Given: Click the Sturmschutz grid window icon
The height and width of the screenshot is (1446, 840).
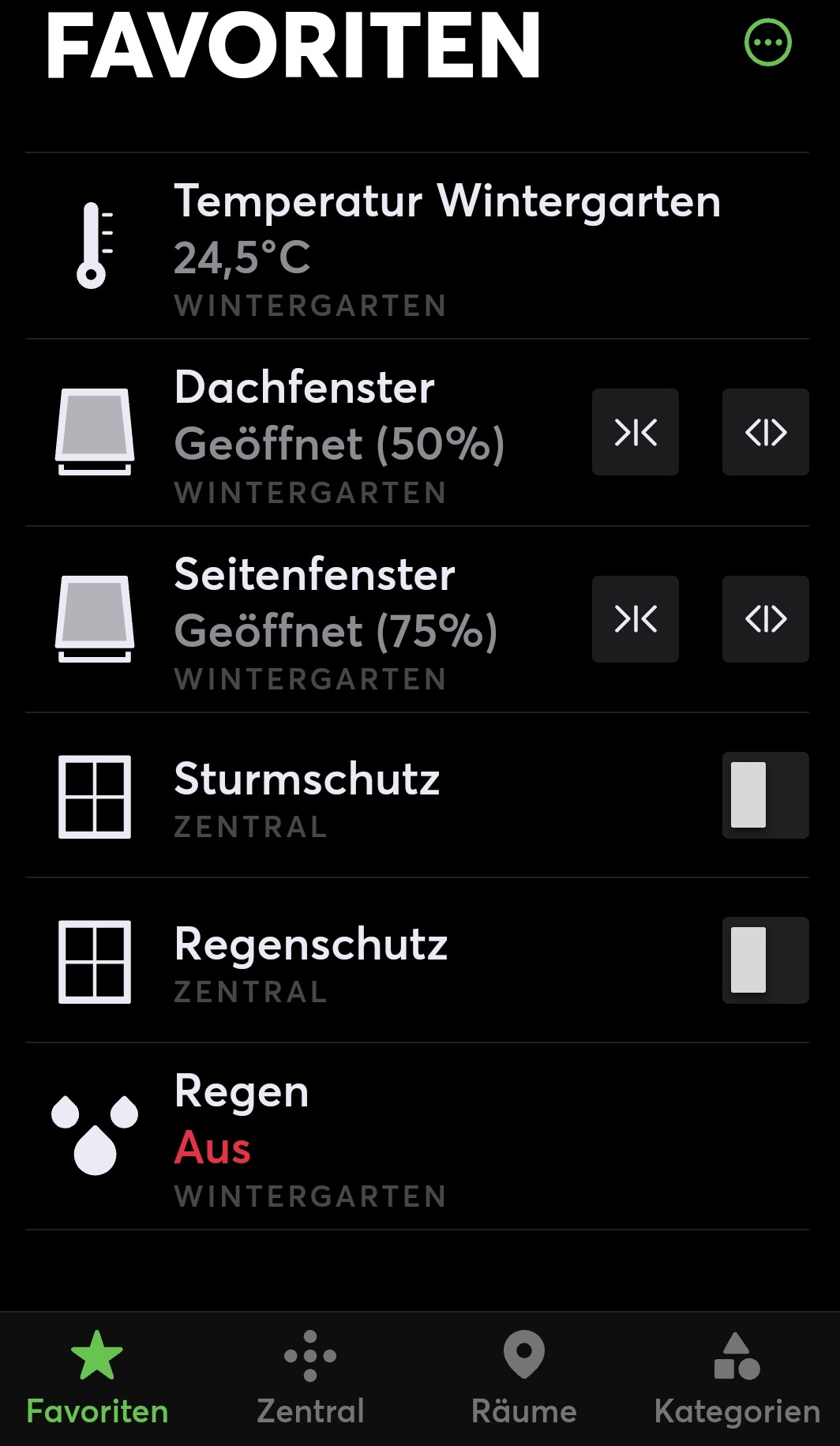Looking at the screenshot, I should [x=95, y=797].
